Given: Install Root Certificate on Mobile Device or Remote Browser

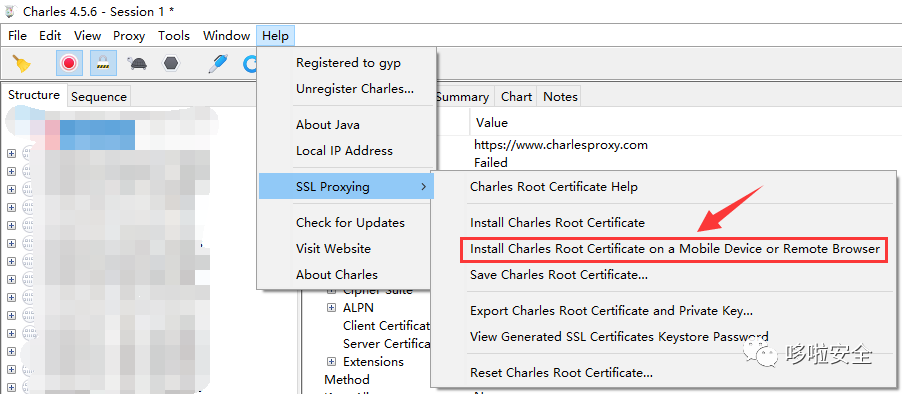Looking at the screenshot, I should coord(674,249).
